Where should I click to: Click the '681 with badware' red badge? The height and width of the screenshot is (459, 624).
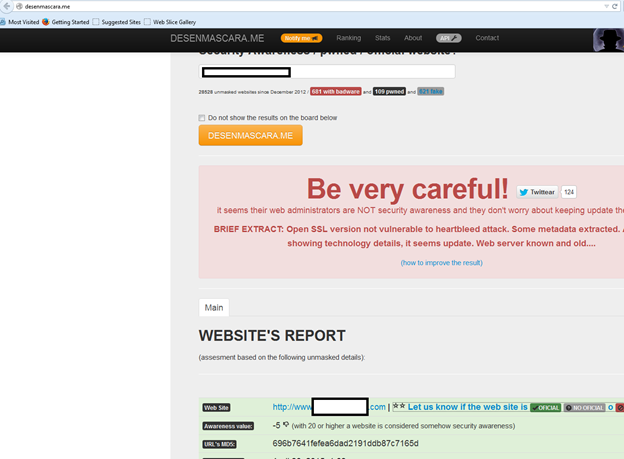[x=335, y=91]
